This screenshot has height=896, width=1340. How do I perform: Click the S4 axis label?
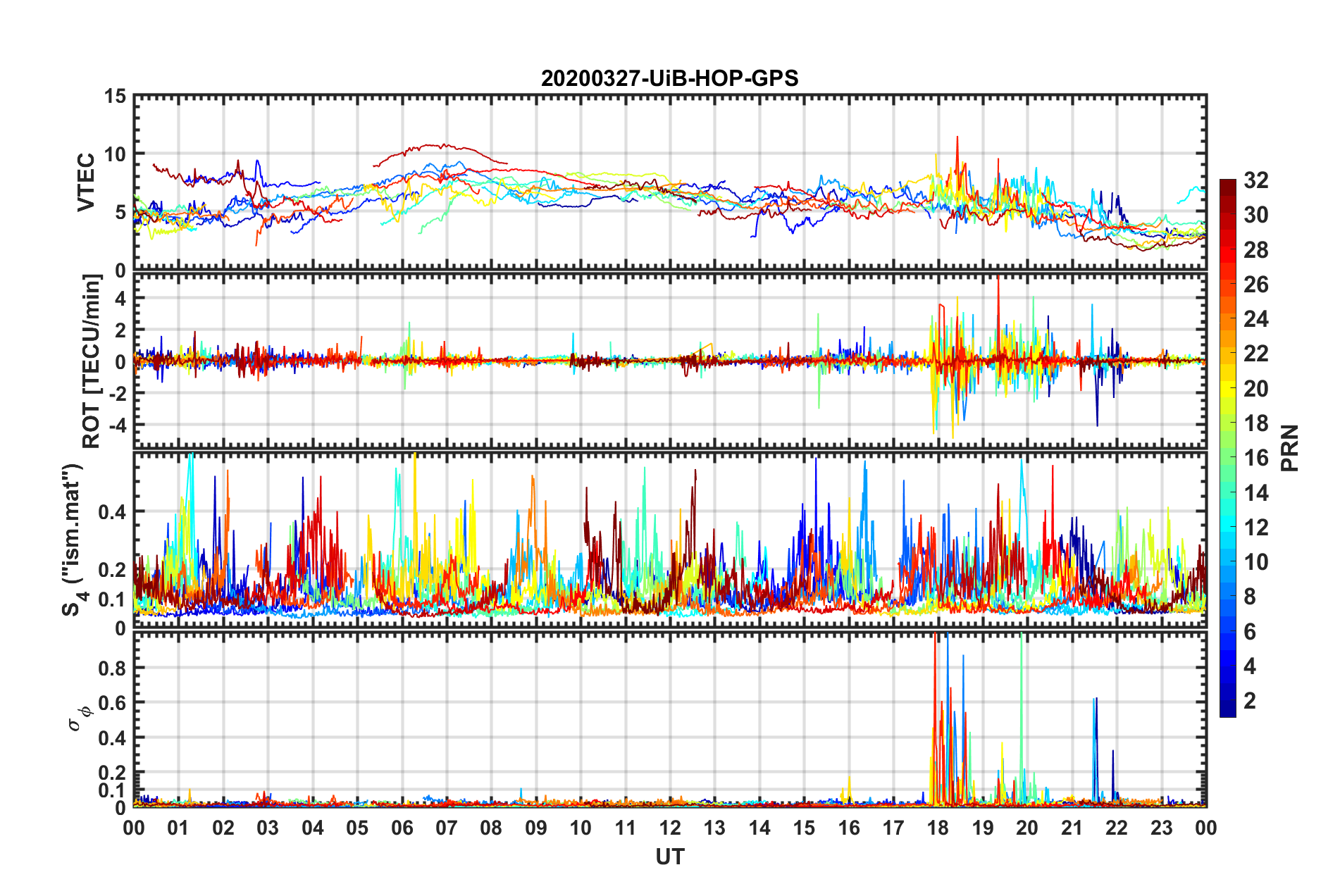coord(73,540)
